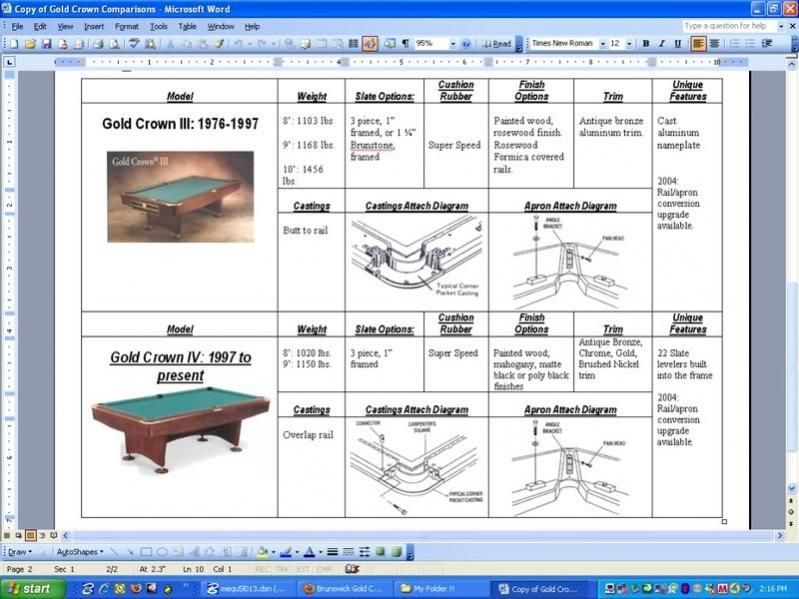
Task: Switch to the mequ5l013.dsn taskbar window
Action: [247, 589]
